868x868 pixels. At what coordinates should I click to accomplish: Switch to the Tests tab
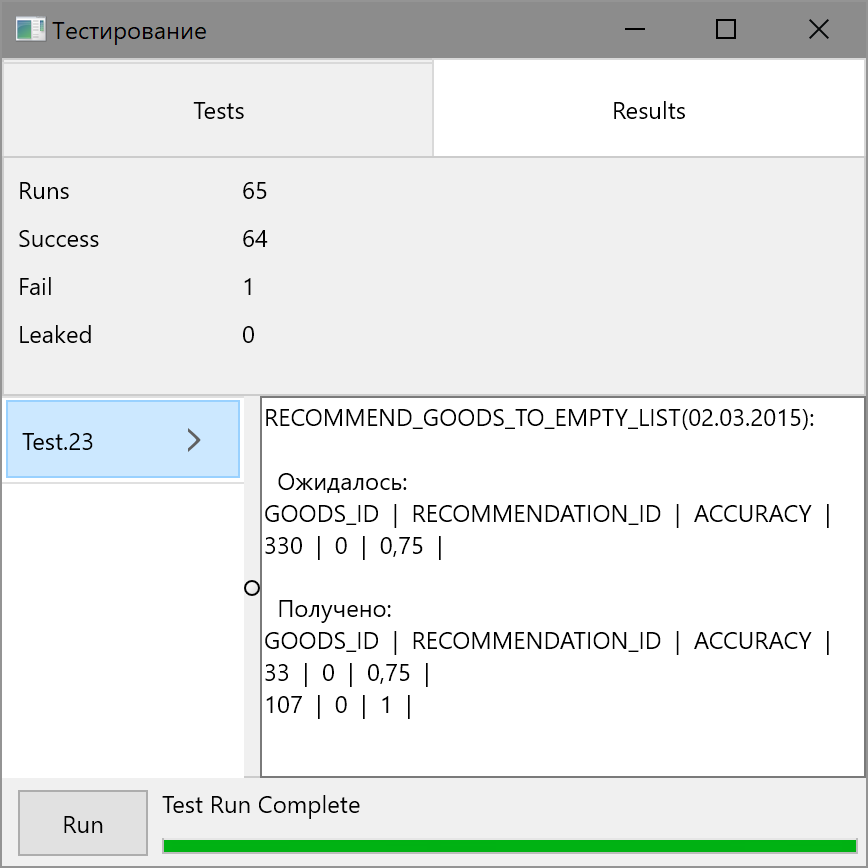[218, 111]
